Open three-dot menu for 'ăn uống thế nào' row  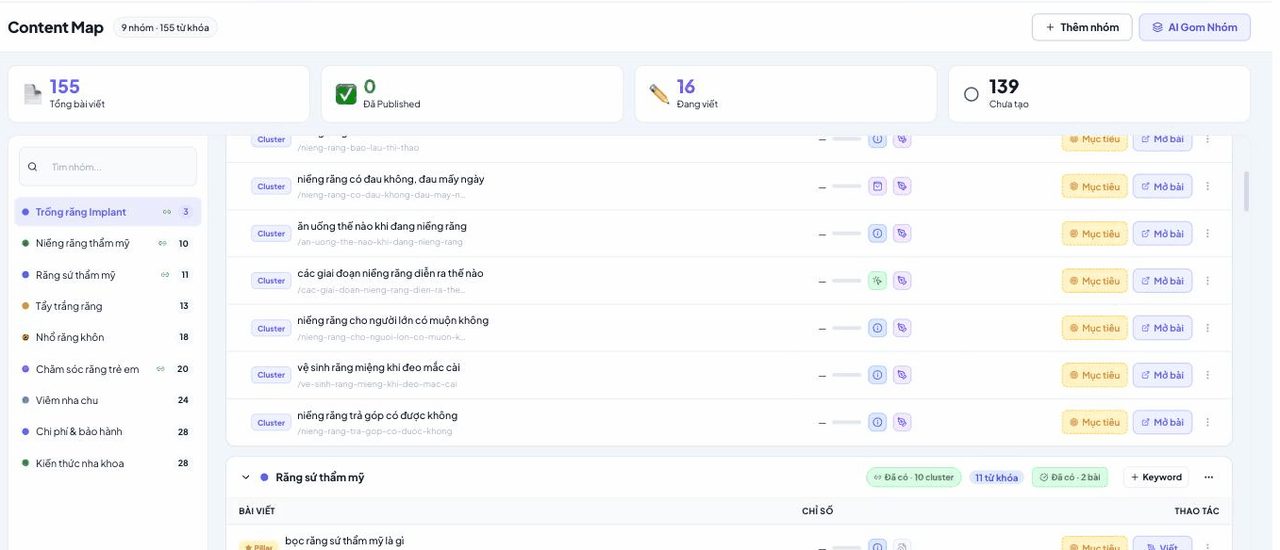[x=1207, y=233]
